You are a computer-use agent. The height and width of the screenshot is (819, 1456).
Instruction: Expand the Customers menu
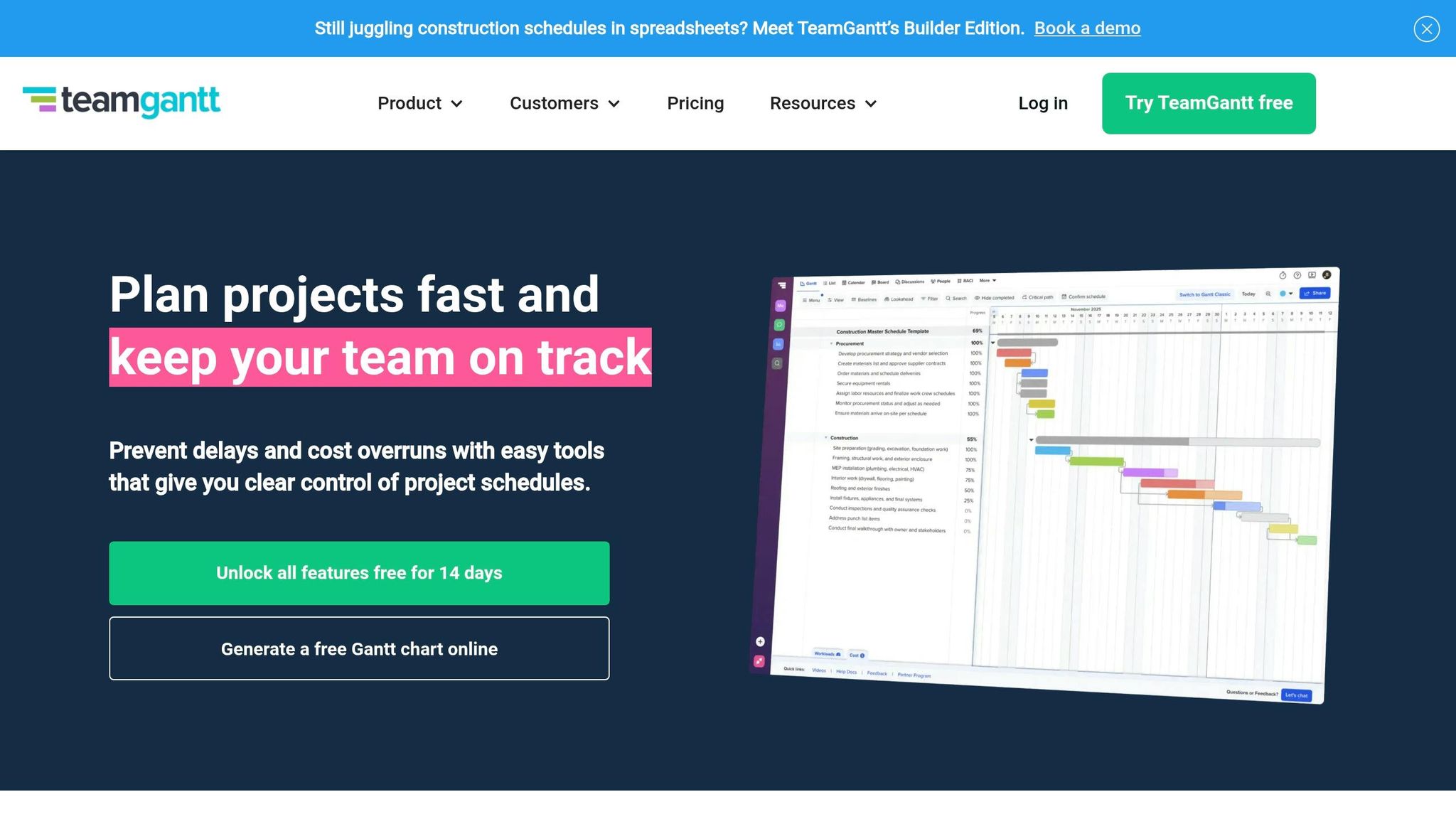coord(565,103)
